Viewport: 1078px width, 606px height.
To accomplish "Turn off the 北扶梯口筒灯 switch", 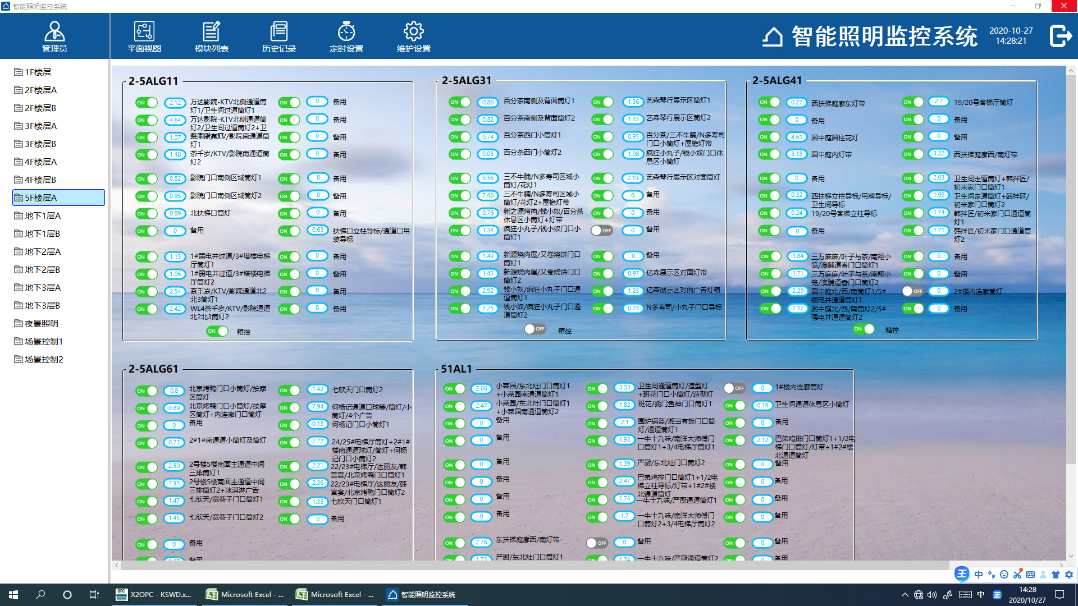I will (x=146, y=214).
